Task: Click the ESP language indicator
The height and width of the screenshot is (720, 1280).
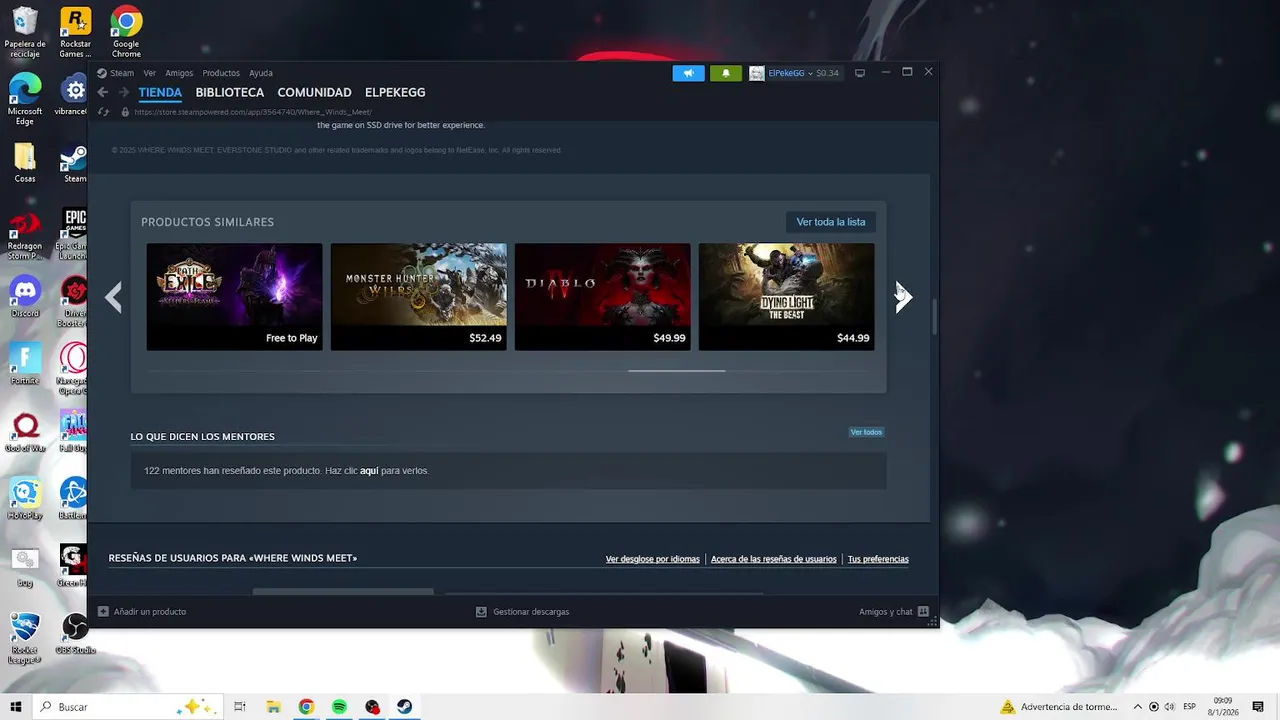Action: tap(1190, 707)
